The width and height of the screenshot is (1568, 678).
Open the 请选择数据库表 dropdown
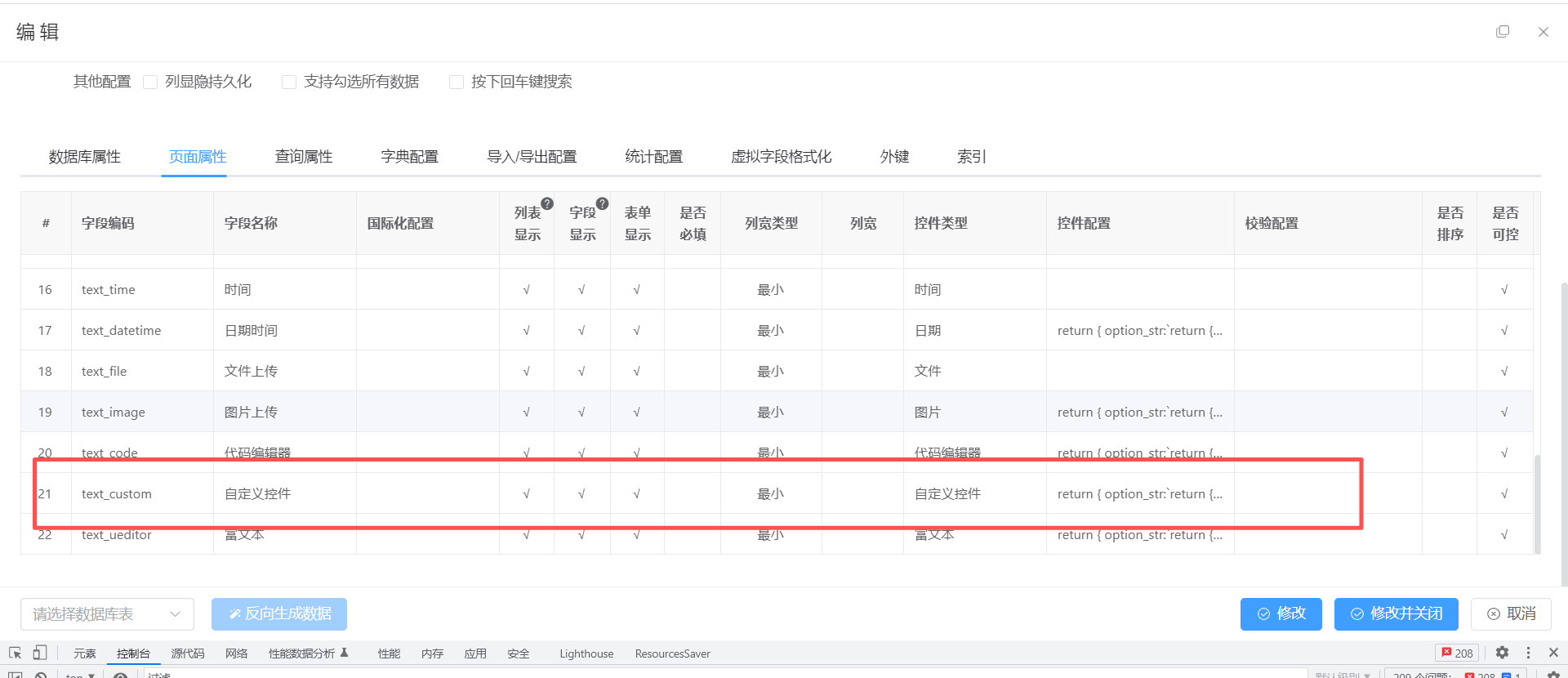tap(107, 614)
